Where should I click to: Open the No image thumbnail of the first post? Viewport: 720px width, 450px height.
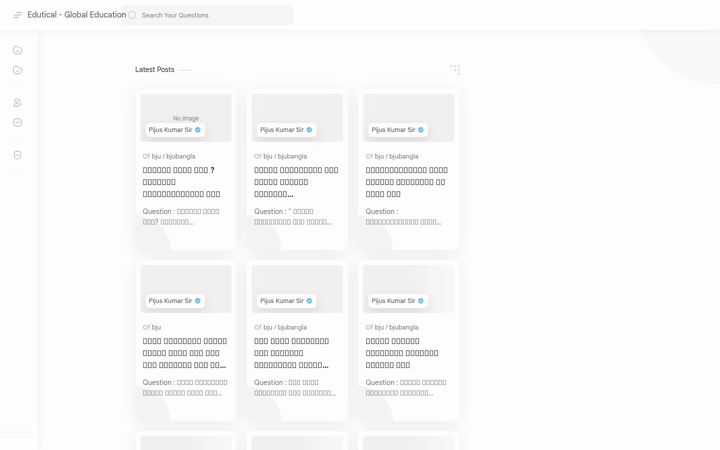[186, 118]
